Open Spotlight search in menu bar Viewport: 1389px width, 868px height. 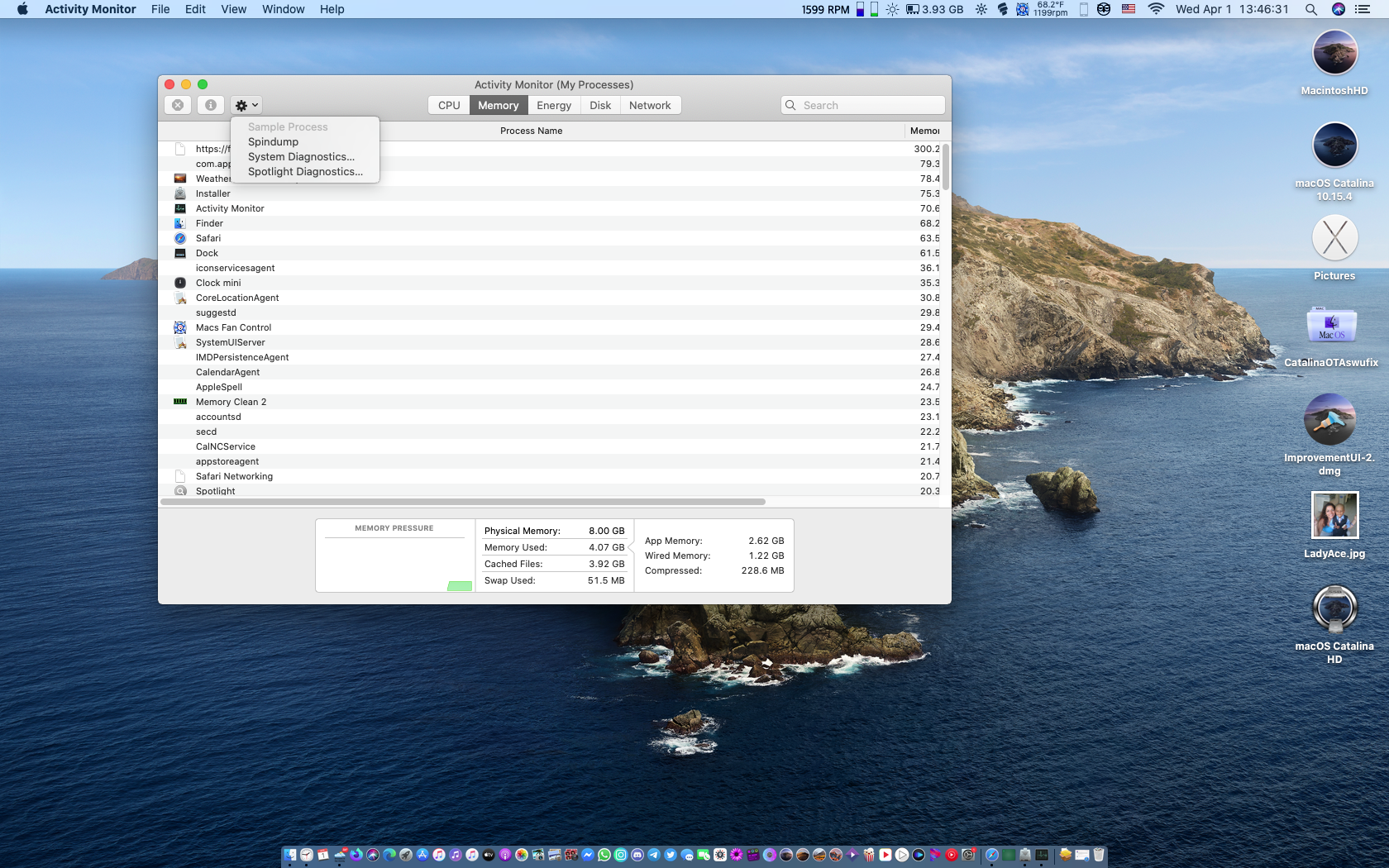[1311, 9]
